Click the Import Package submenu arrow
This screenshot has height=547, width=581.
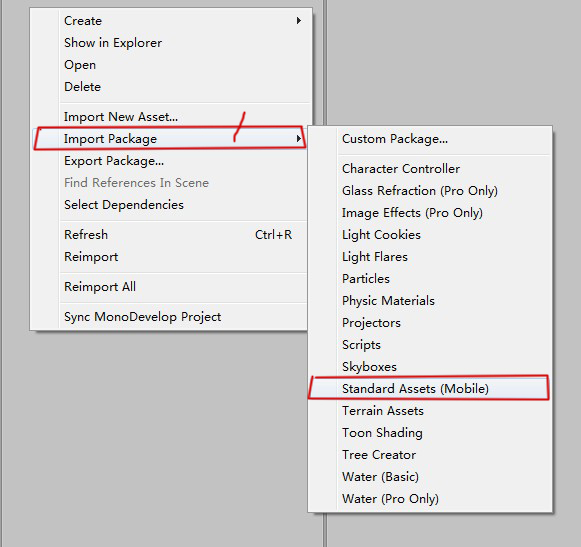(x=299, y=139)
